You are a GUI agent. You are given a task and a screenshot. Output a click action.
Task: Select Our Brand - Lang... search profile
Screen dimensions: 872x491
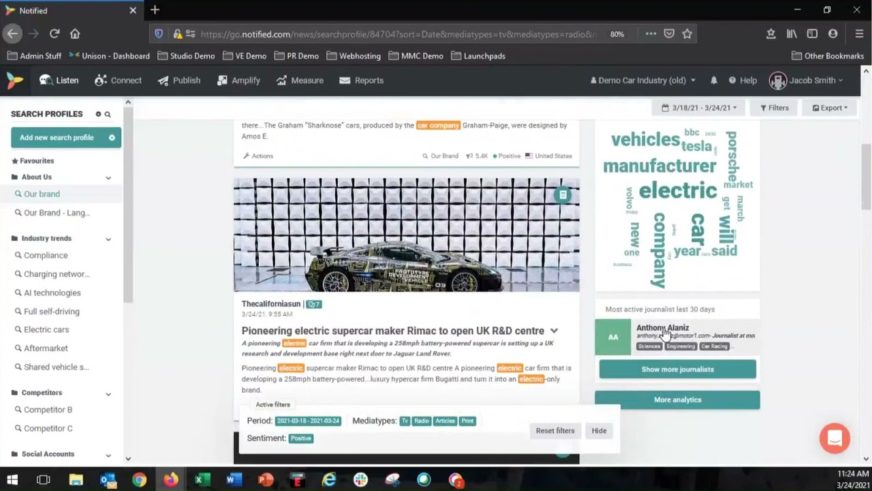(52, 212)
